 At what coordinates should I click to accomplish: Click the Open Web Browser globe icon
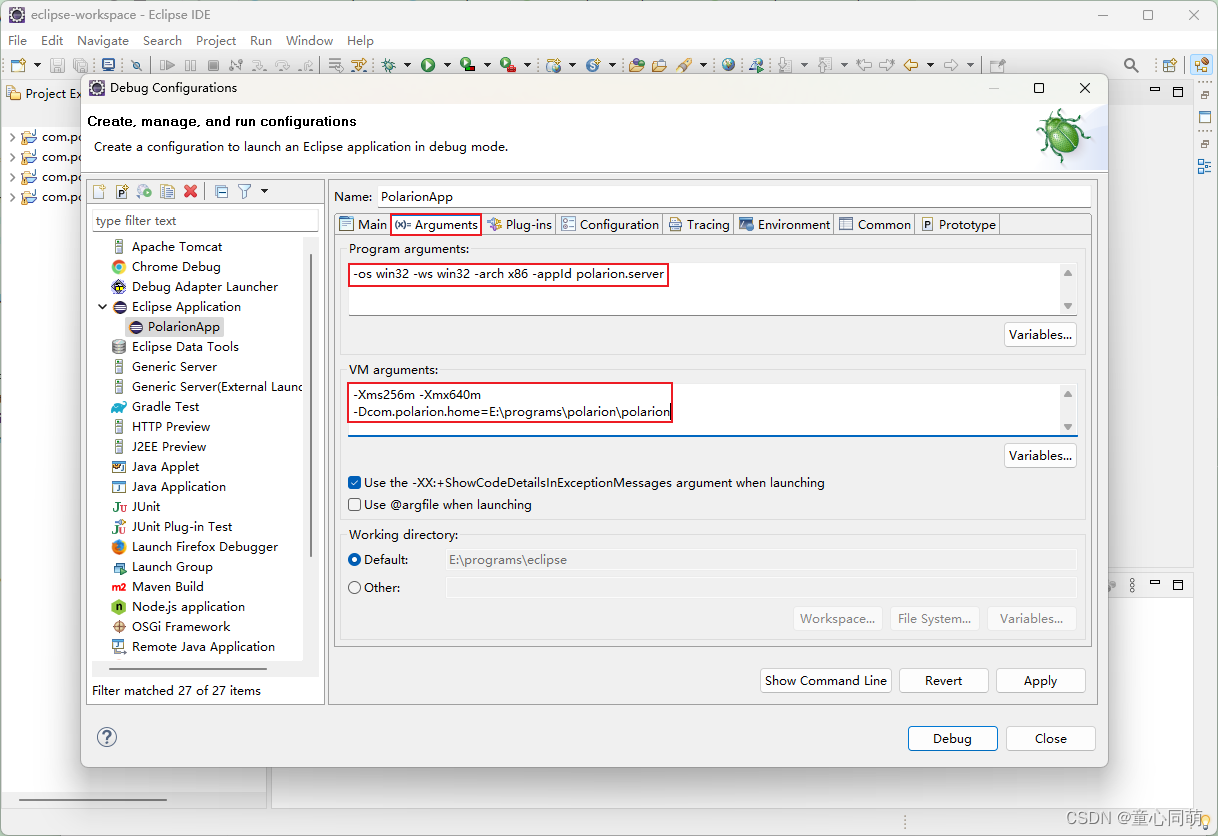(728, 65)
